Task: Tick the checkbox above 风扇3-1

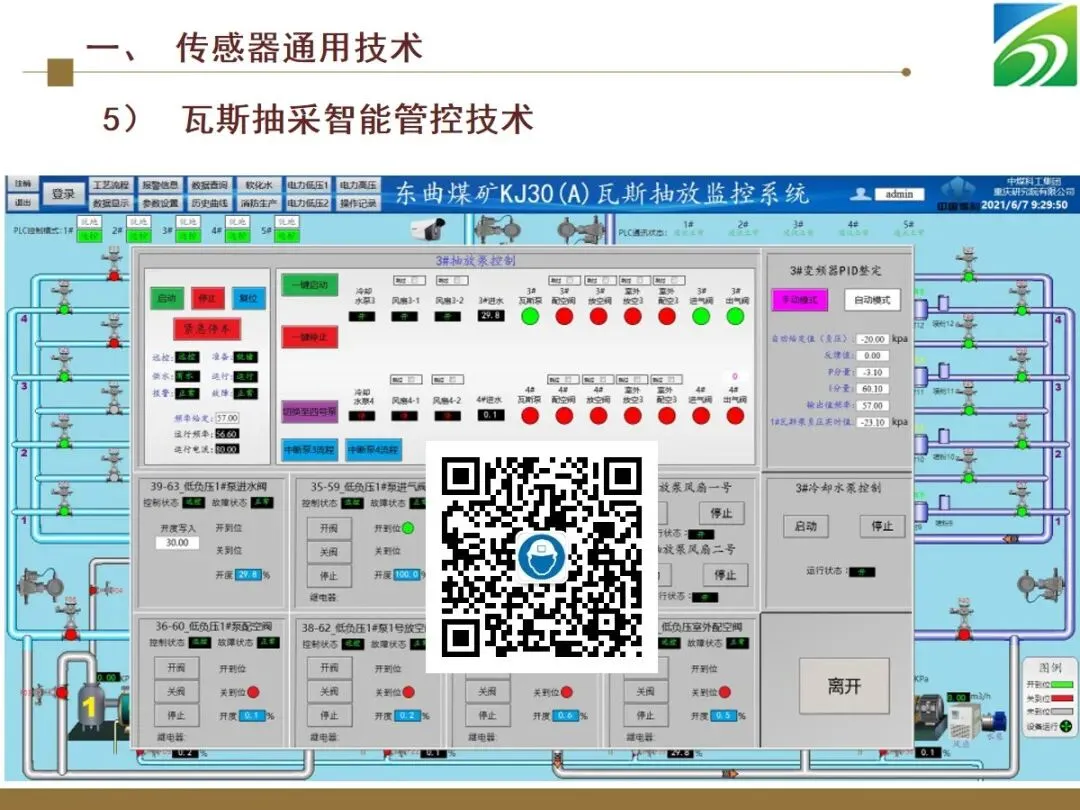Action: 416,280
